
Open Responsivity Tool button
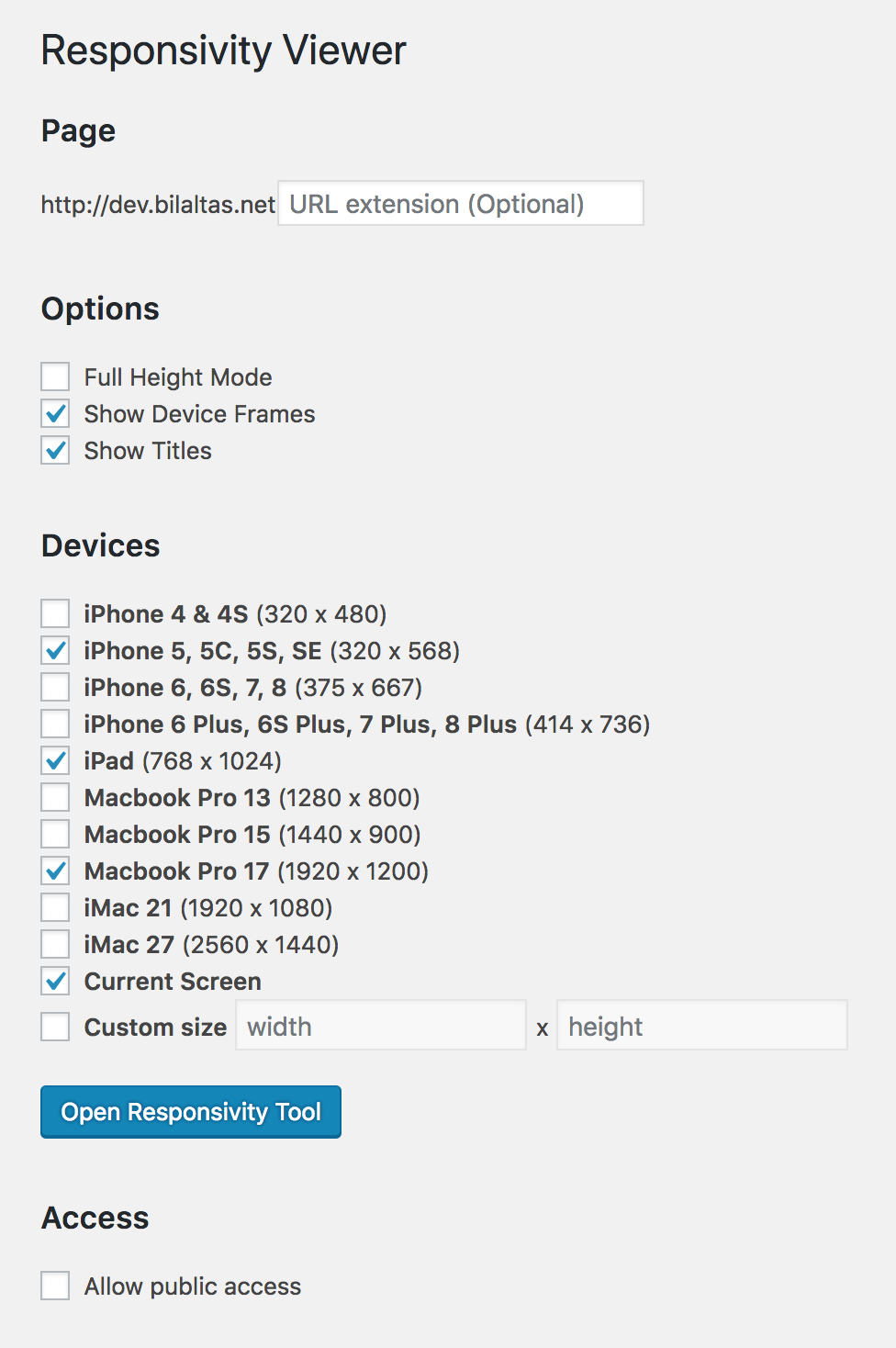[191, 1112]
